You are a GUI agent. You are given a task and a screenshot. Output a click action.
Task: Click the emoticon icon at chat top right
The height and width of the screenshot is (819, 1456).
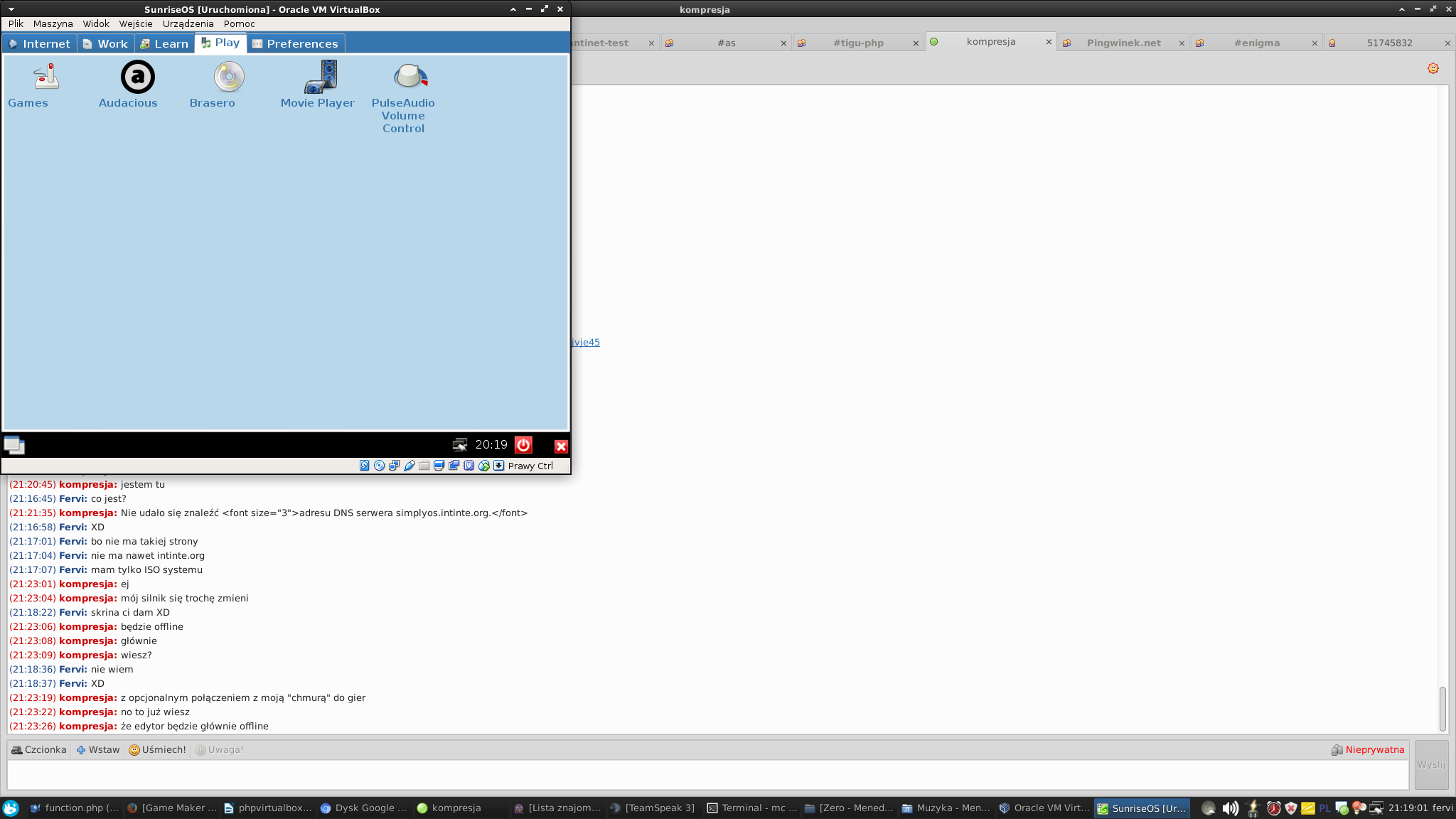pos(1433,68)
